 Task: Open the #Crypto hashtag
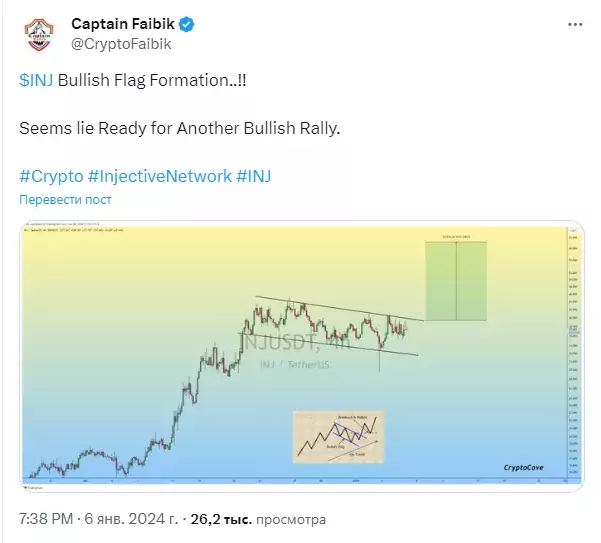[51, 176]
